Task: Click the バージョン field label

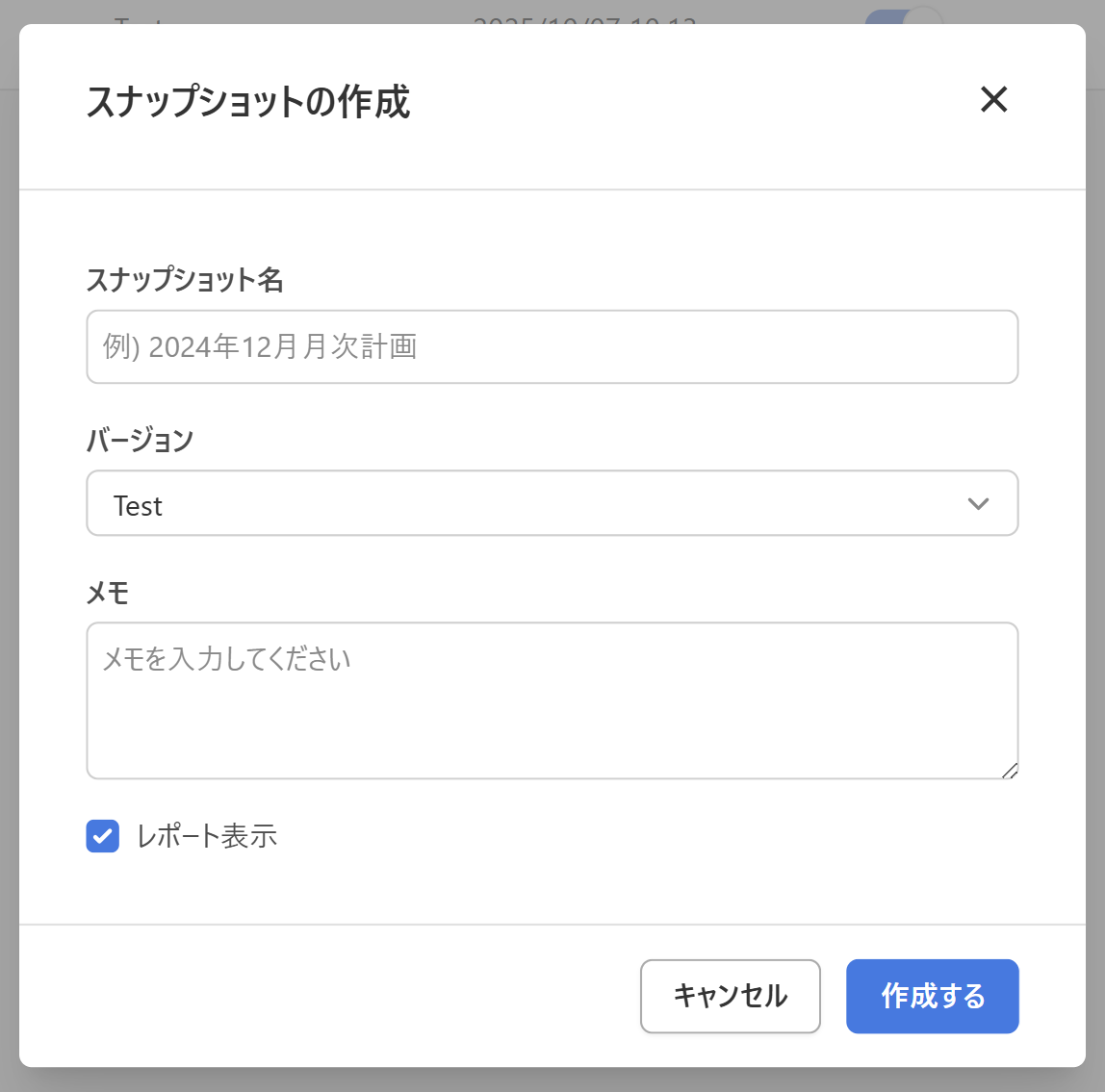Action: point(141,441)
